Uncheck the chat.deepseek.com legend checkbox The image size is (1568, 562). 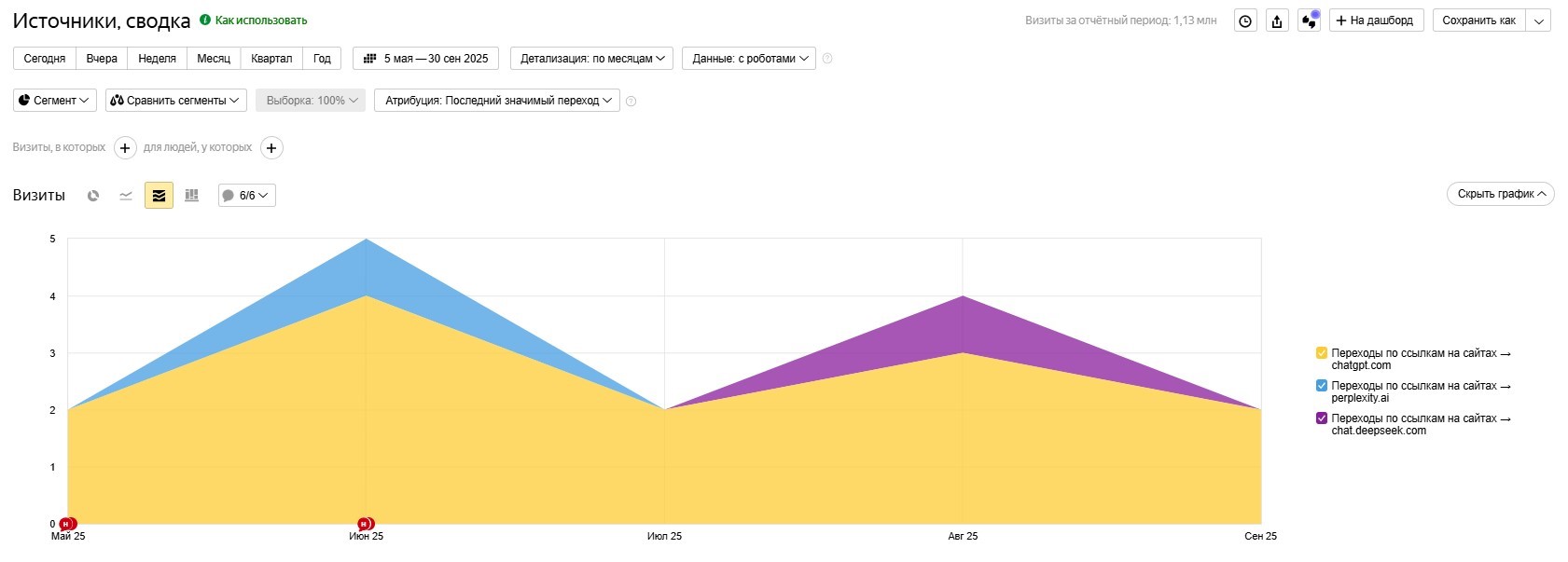coord(1321,418)
